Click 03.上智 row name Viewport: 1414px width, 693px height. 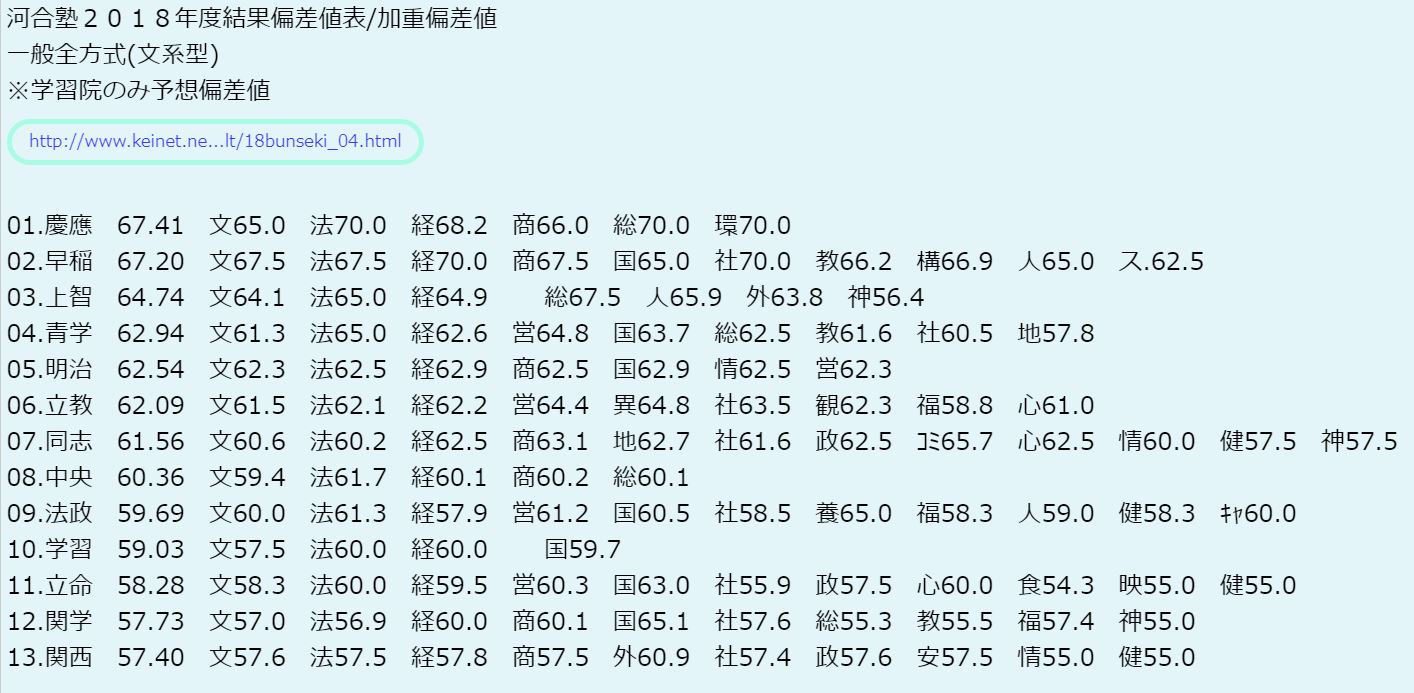pyautogui.click(x=49, y=298)
